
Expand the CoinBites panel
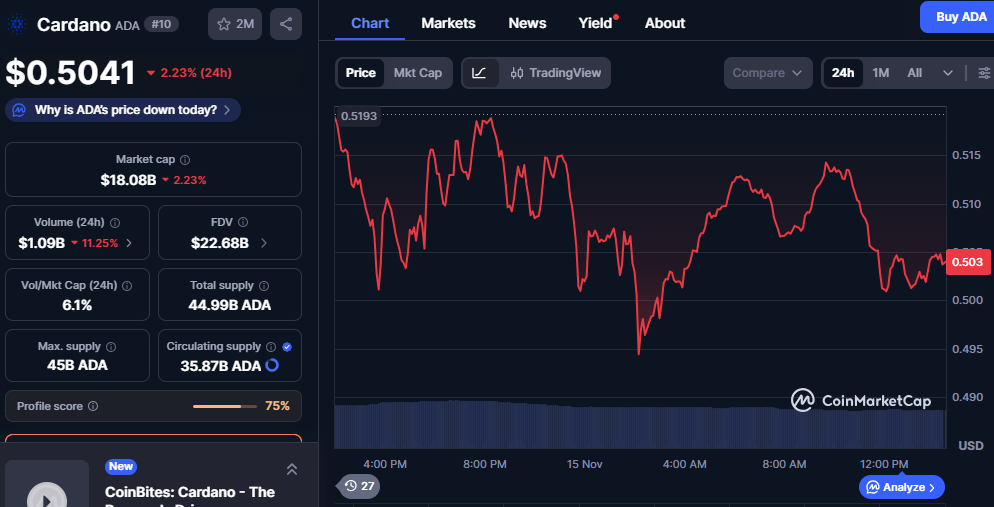click(292, 469)
